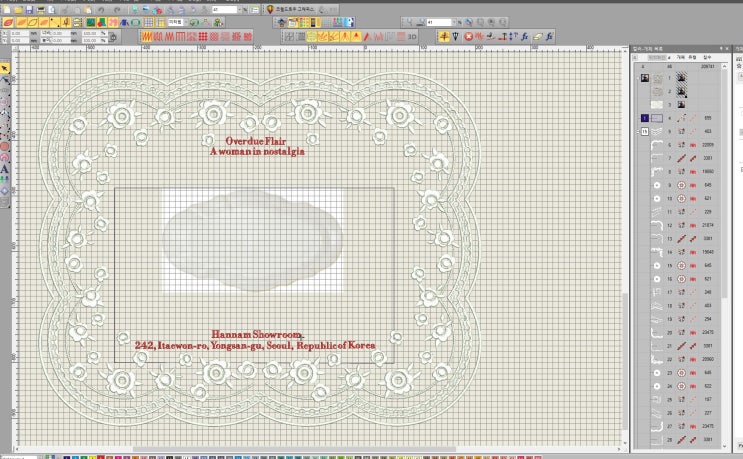Open a file with the folder icon

[x=18, y=9]
